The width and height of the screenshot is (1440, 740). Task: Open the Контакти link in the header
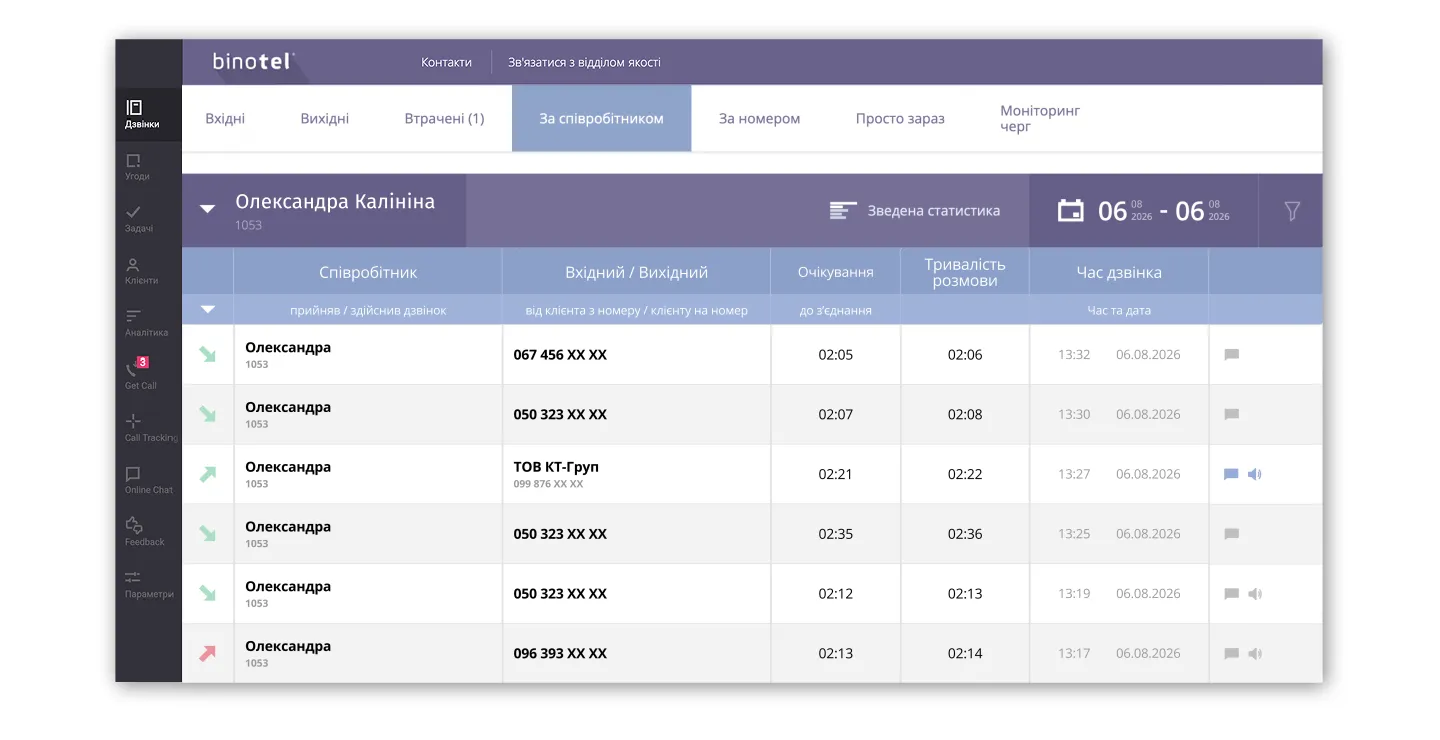446,62
